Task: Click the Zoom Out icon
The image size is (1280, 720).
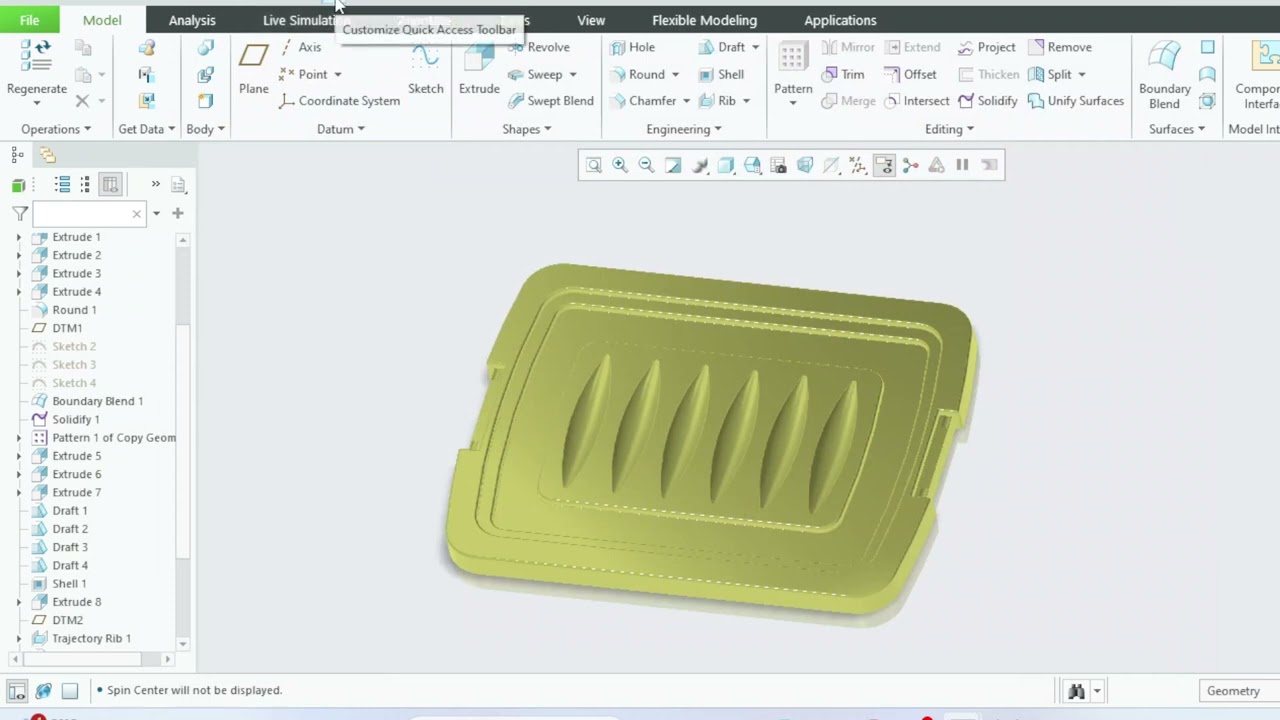Action: pos(646,165)
